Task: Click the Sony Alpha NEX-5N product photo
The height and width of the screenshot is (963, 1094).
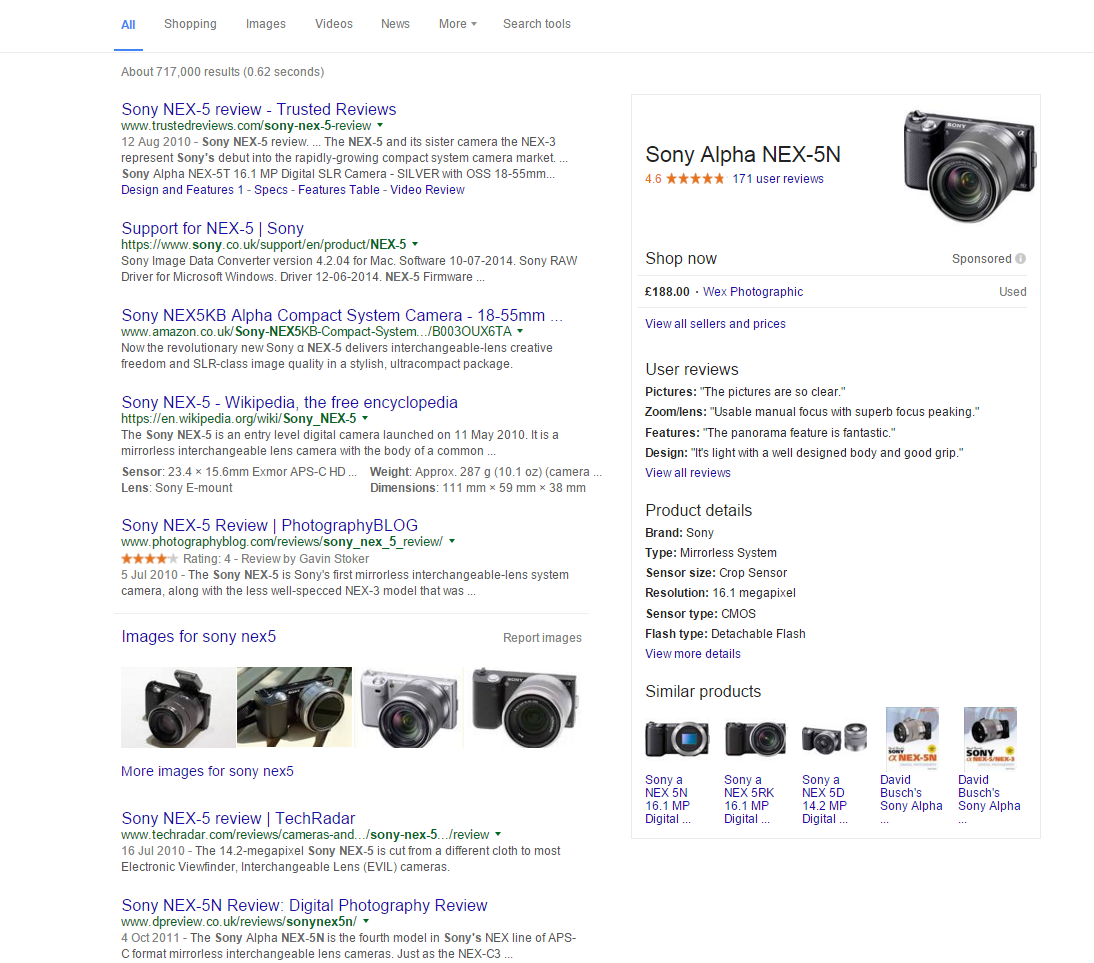Action: pos(969,165)
